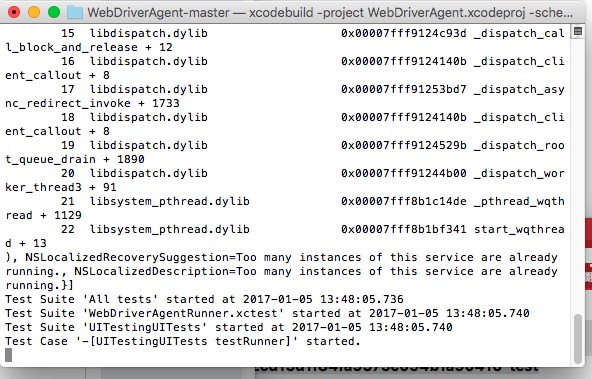Click the red element behind the window's right edge
Image resolution: width=592 pixels, height=379 pixels.
click(589, 254)
